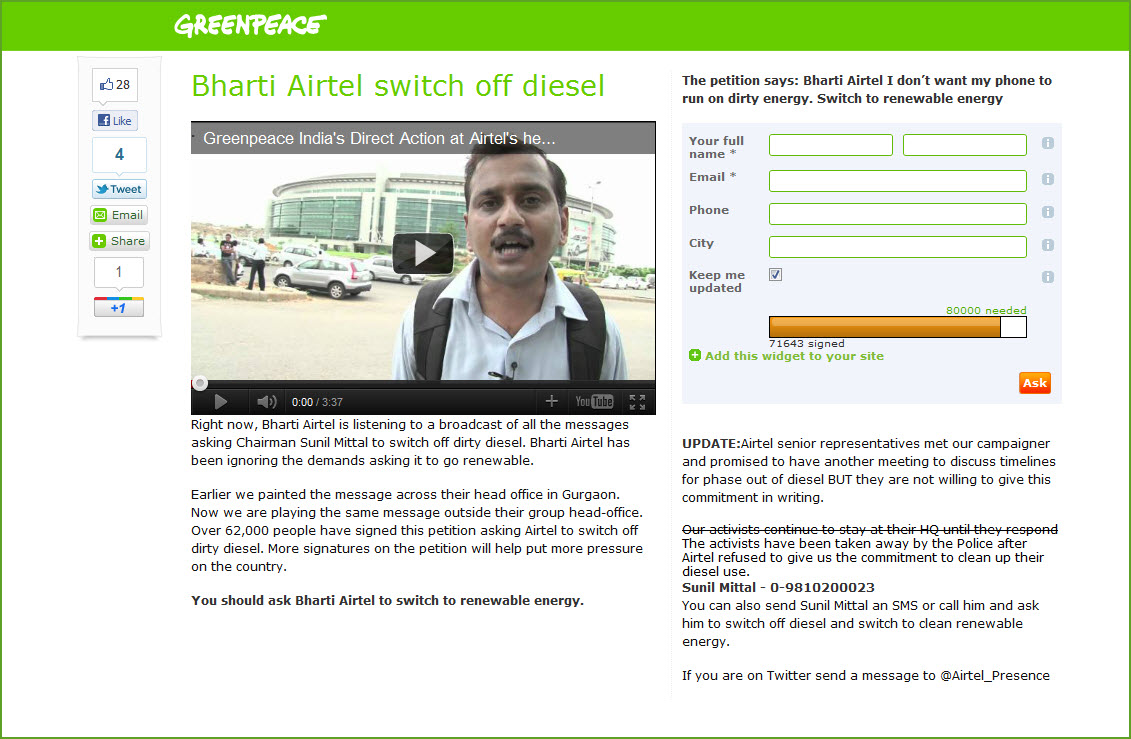The image size is (1131, 739).
Task: Click the Greenpeace logo in header
Action: coord(250,25)
